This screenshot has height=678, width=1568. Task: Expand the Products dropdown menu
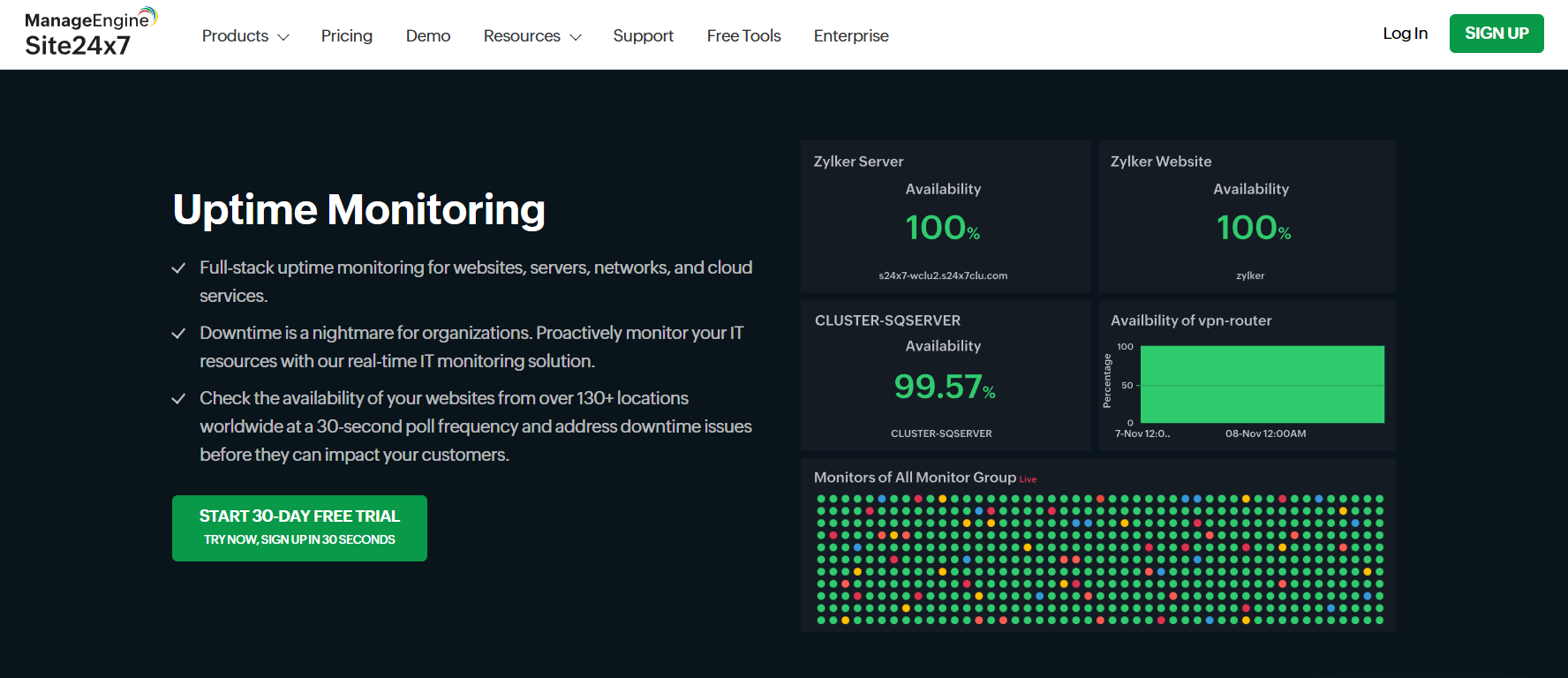pos(245,36)
